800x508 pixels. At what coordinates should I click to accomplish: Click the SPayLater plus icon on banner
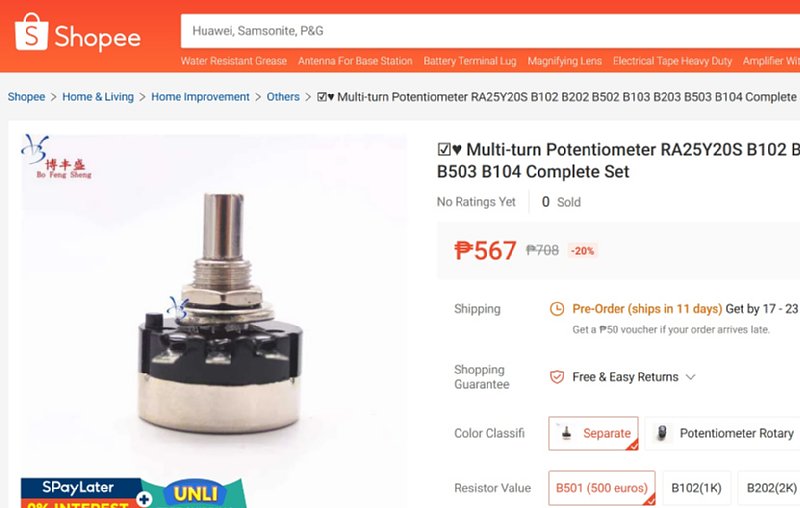pyautogui.click(x=144, y=498)
